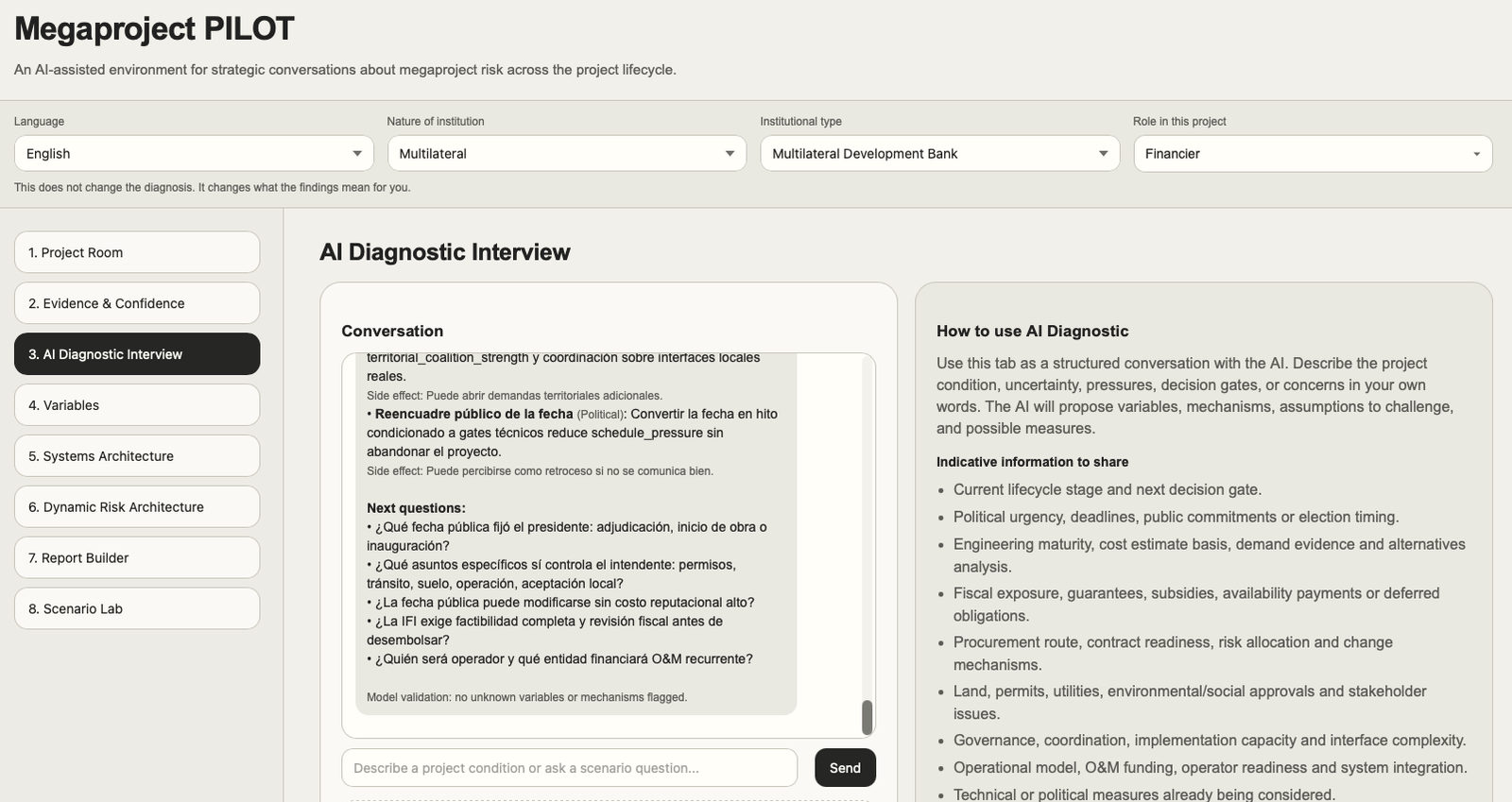Open the Role in this project dropdown
Screen dimensions: 1512x802
(x=1313, y=153)
